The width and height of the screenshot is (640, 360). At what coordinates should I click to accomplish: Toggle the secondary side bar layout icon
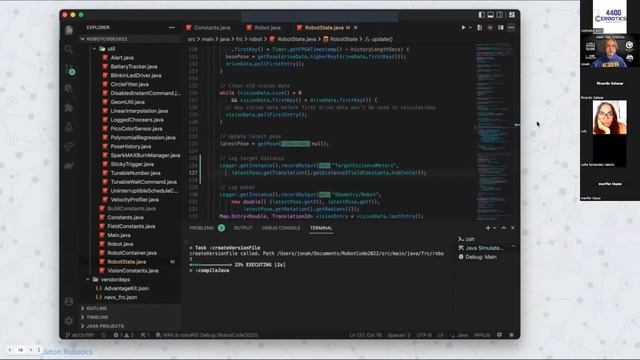tap(500, 15)
